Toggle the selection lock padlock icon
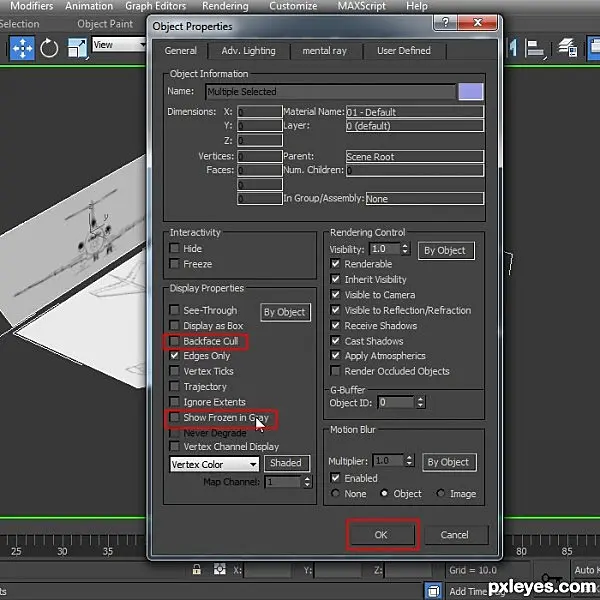The height and width of the screenshot is (600, 600). [197, 569]
